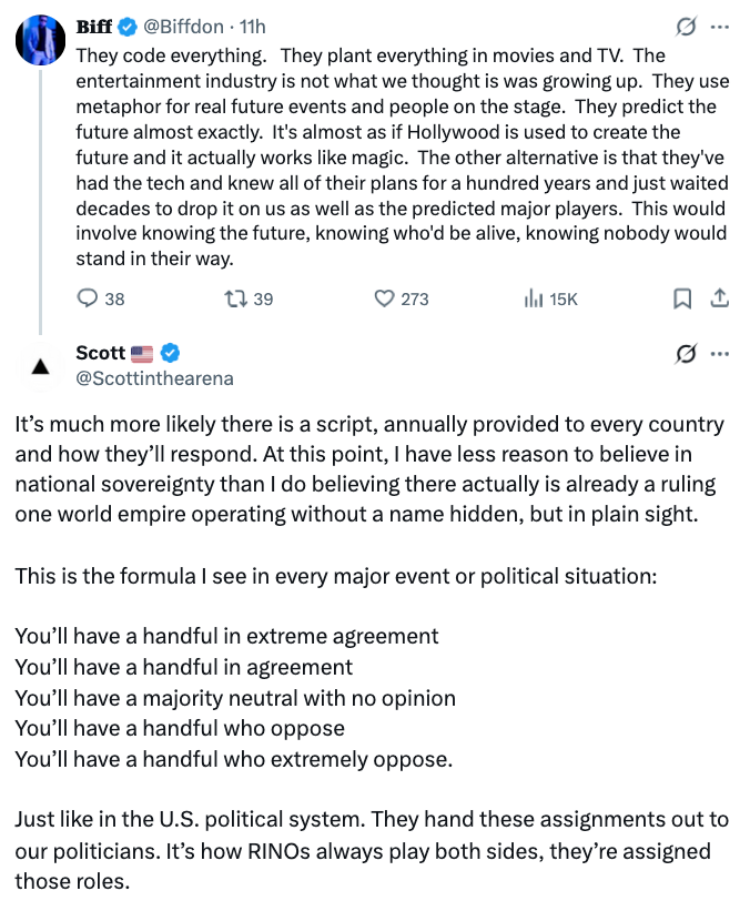
Task: Bookmark Biff's post
Action: click(x=682, y=299)
